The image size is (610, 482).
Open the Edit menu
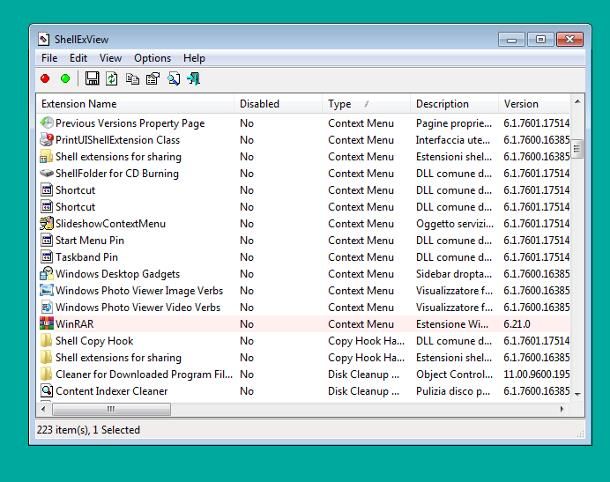pyautogui.click(x=78, y=58)
